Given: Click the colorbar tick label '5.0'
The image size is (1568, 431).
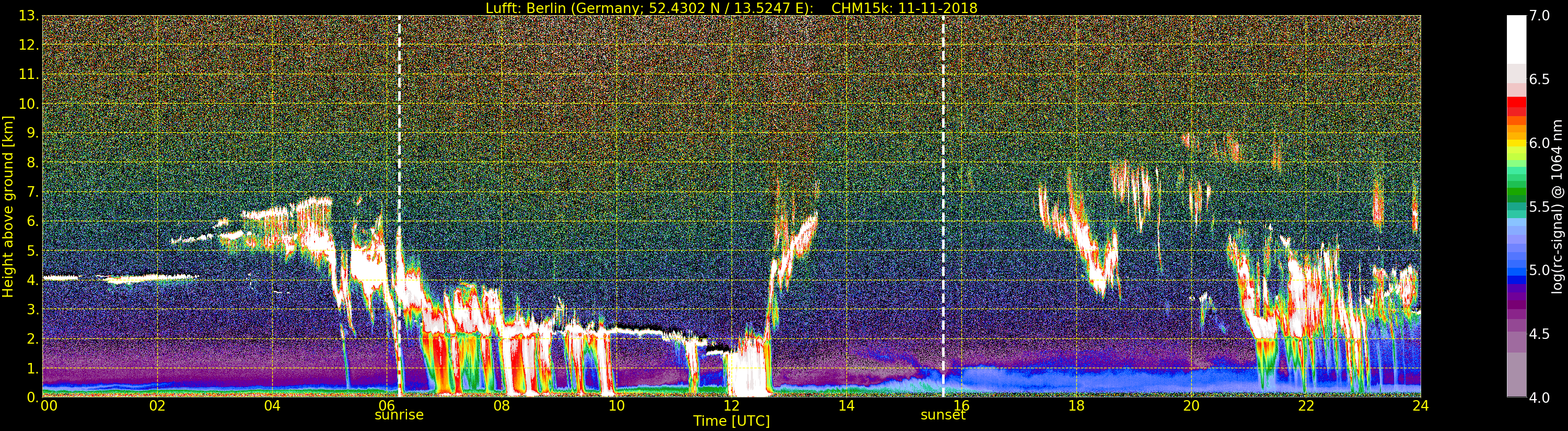Looking at the screenshot, I should [x=1539, y=270].
